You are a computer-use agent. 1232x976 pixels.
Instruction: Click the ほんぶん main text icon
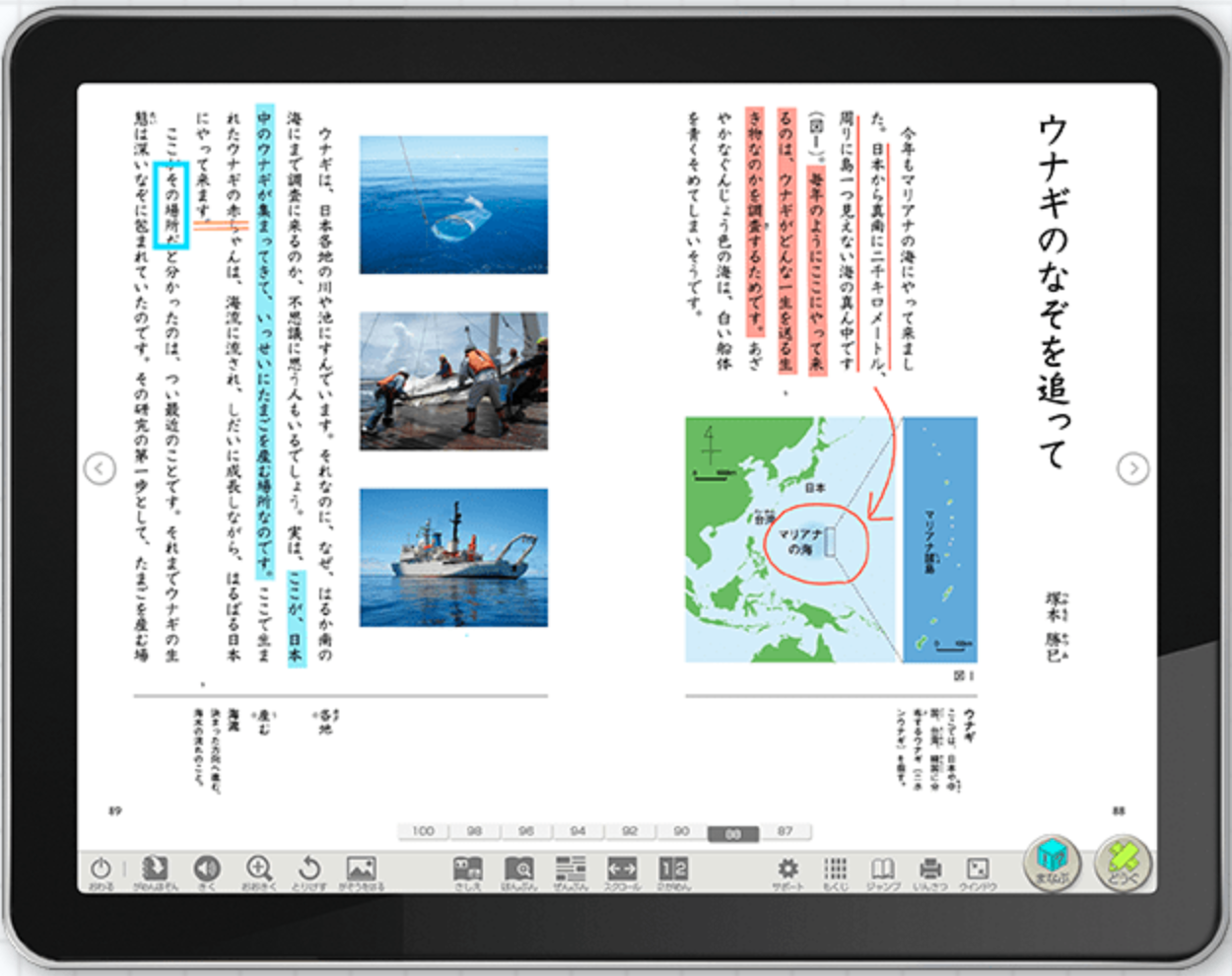[x=519, y=869]
